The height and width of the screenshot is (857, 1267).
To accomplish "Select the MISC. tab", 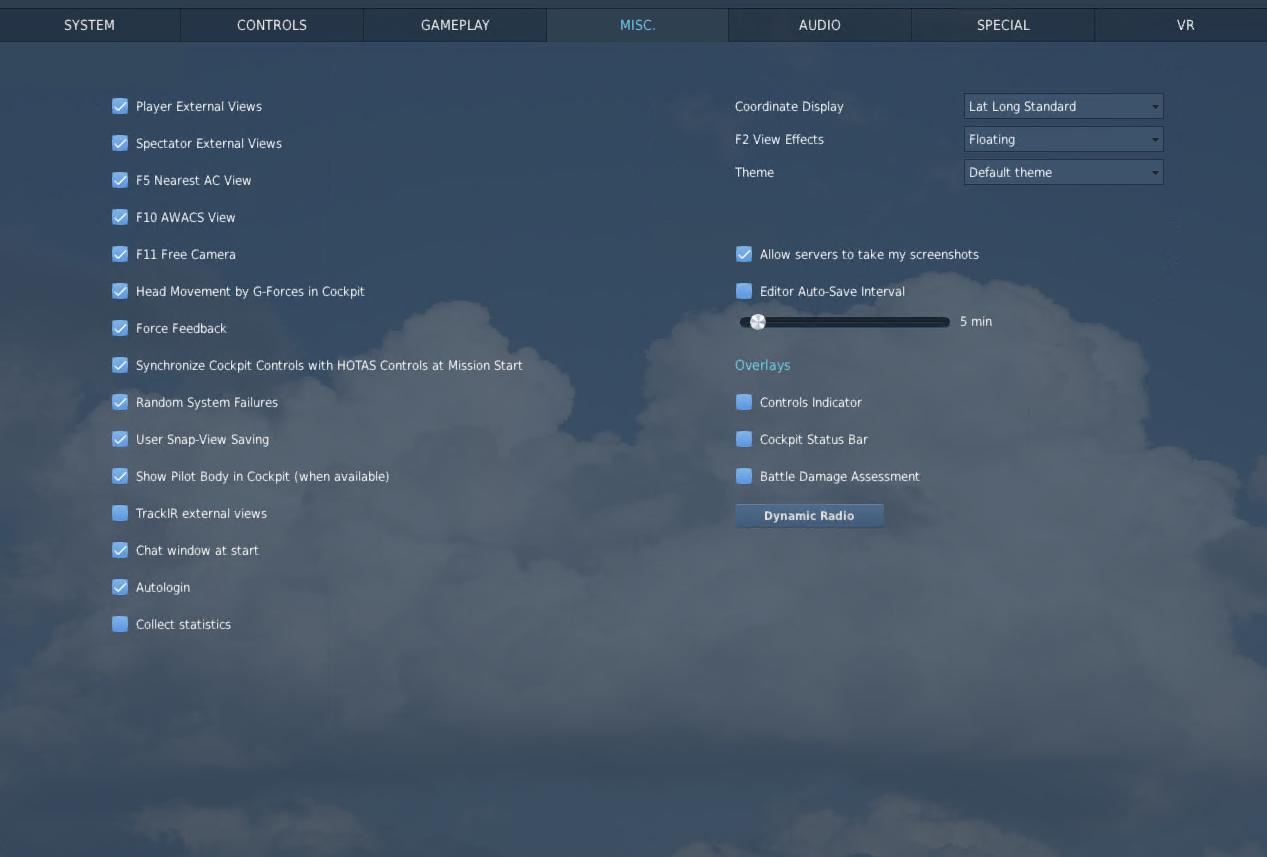I will click(x=638, y=25).
